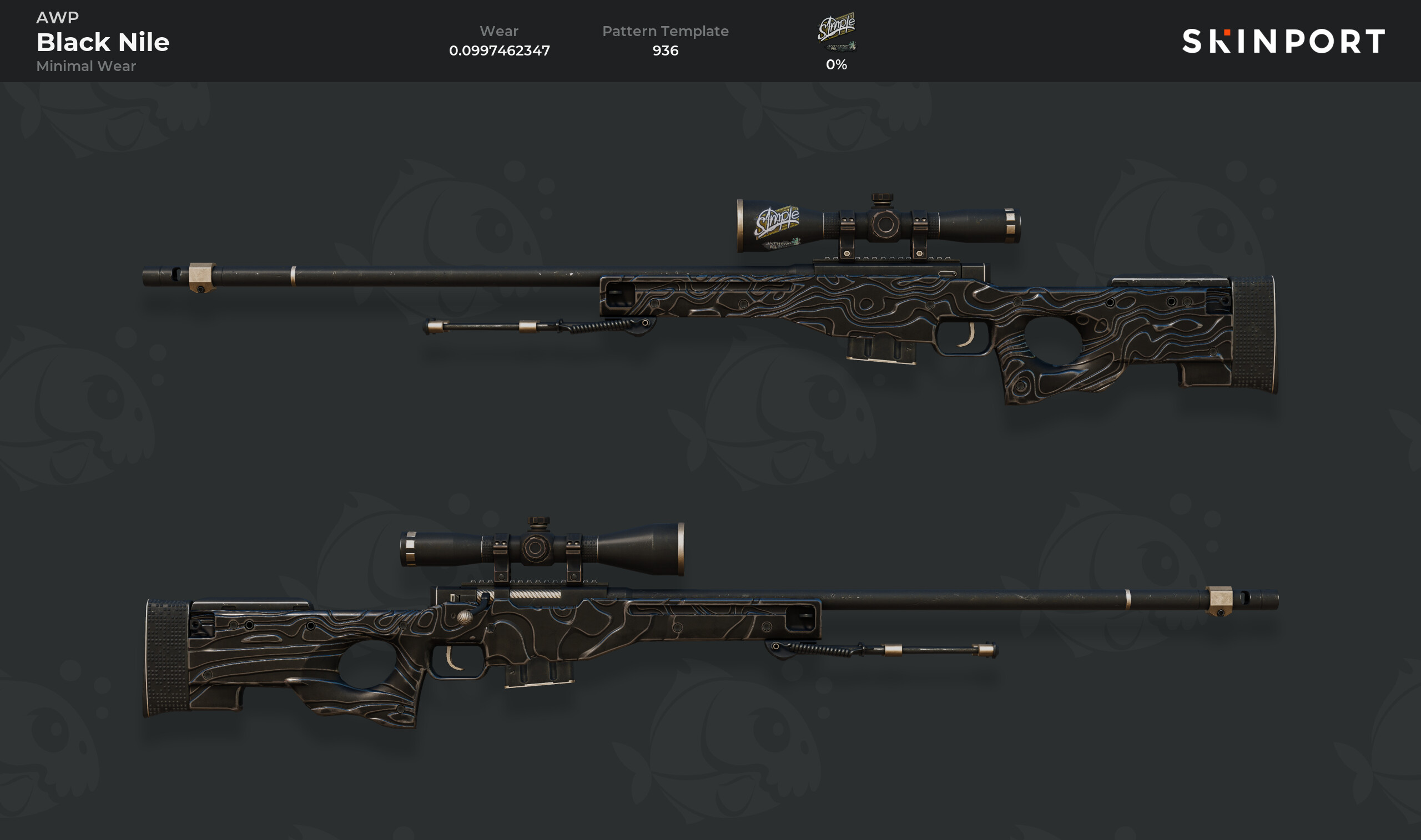This screenshot has width=1421, height=840.
Task: Click the Pattern Template number 936
Action: click(665, 50)
